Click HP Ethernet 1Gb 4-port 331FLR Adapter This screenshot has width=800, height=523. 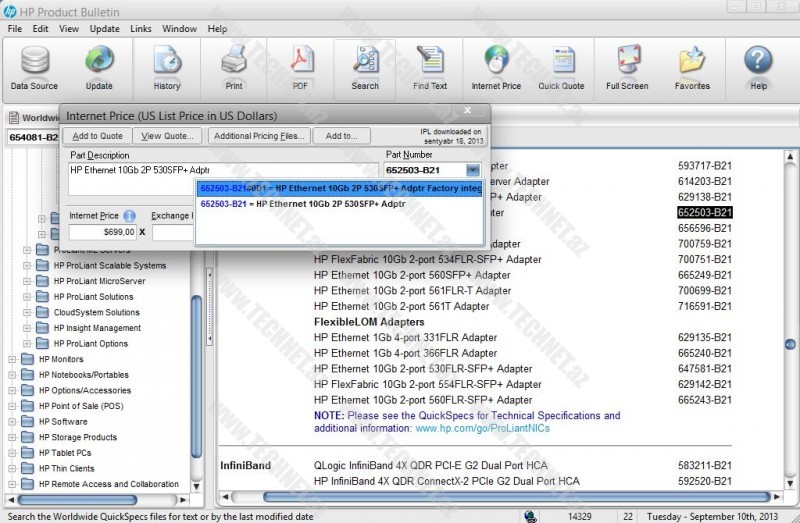[x=405, y=338]
